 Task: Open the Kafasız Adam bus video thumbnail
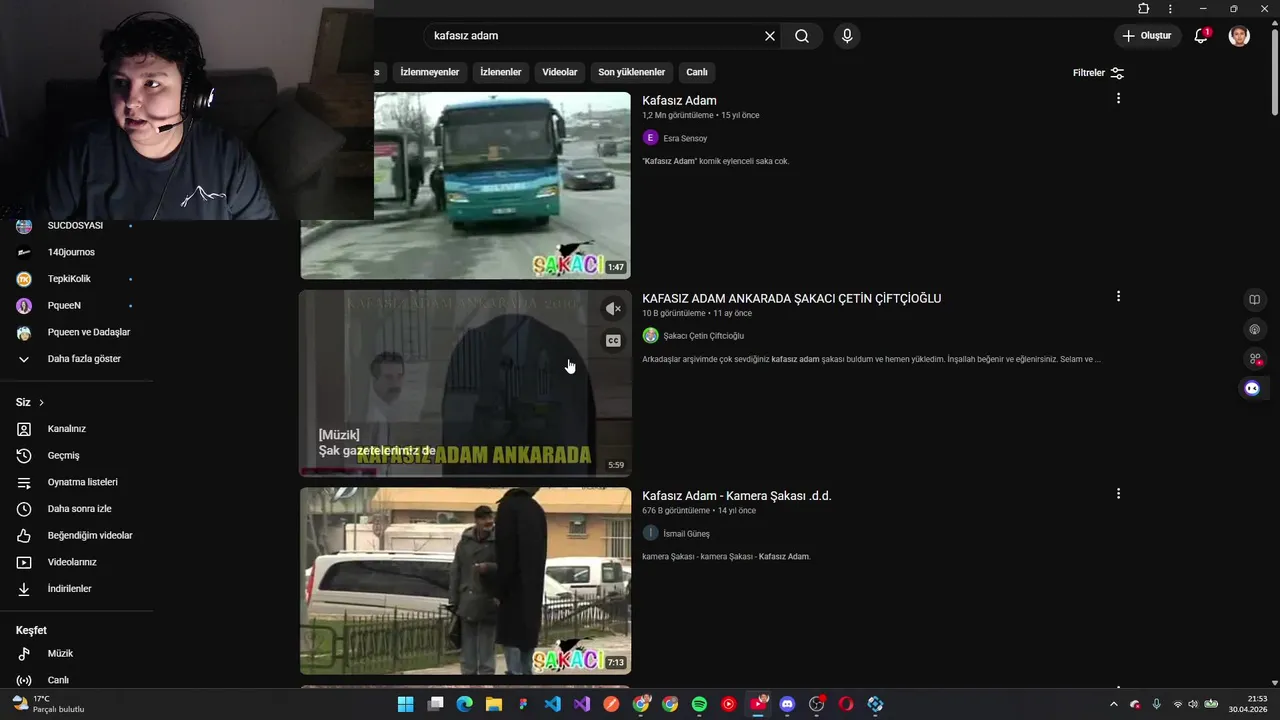[x=502, y=185]
